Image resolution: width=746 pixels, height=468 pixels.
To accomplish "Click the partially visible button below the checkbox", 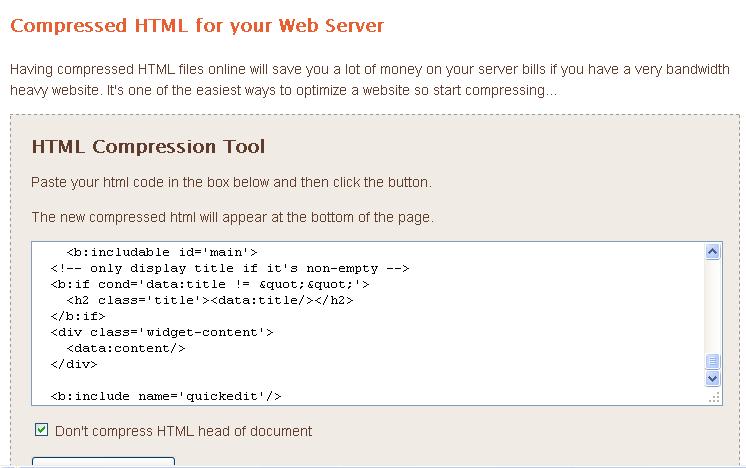I will click(x=103, y=462).
